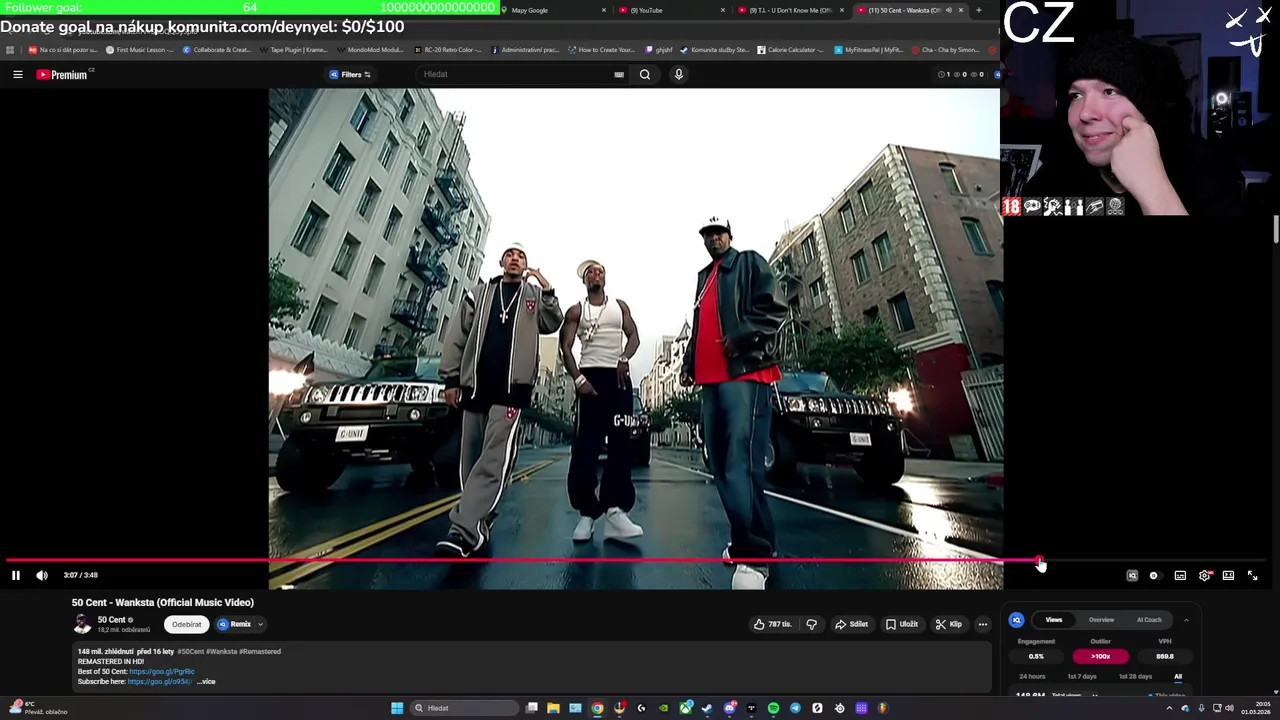The height and width of the screenshot is (720, 1280).
Task: Subscribe with the Odebírat button
Action: tap(186, 624)
